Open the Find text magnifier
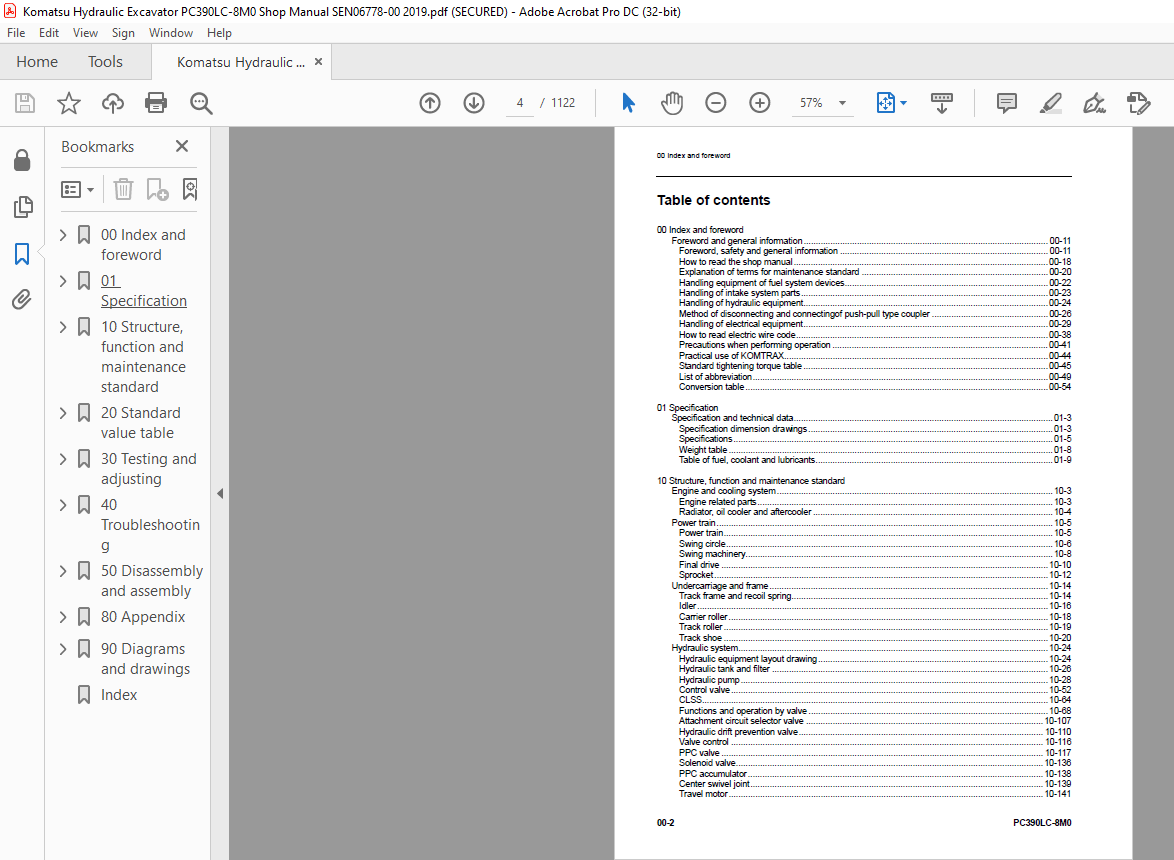The image size is (1174, 860). point(201,103)
